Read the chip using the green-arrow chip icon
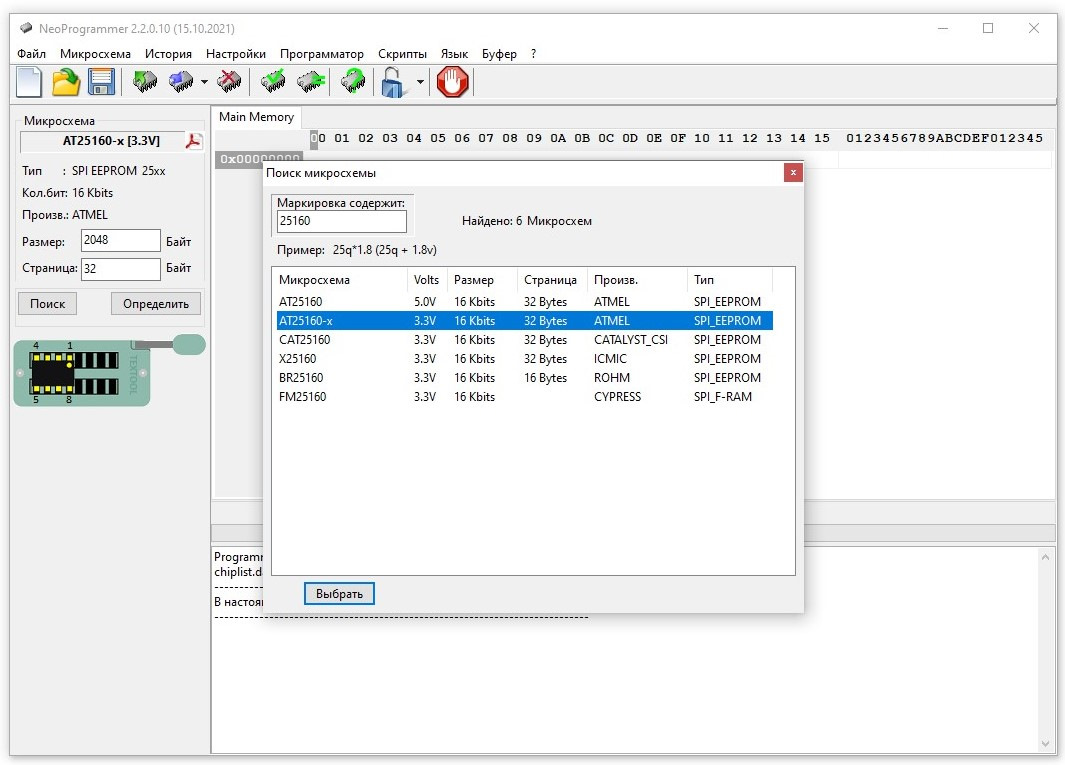Screen dimensions: 1065x765 pos(145,82)
